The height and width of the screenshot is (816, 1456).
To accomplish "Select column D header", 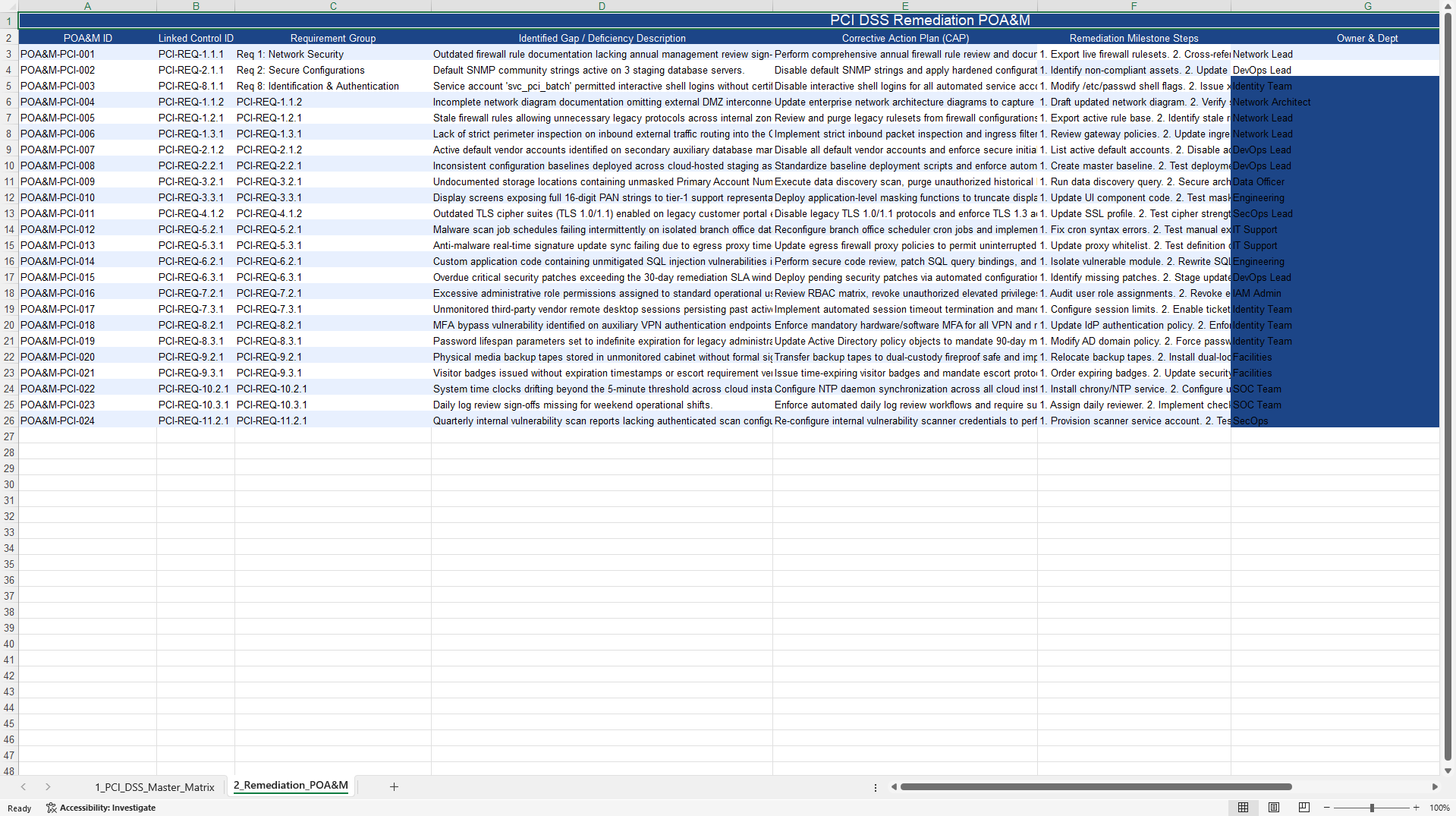I will coord(602,6).
